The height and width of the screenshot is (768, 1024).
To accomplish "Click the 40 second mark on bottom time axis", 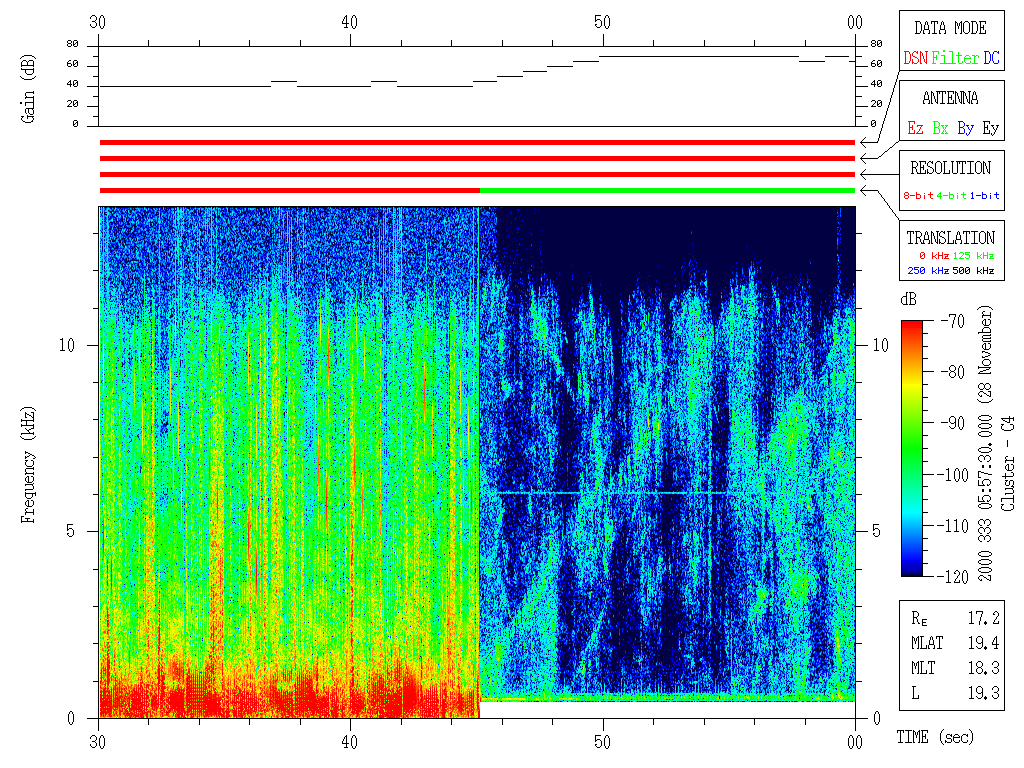I will (x=351, y=742).
